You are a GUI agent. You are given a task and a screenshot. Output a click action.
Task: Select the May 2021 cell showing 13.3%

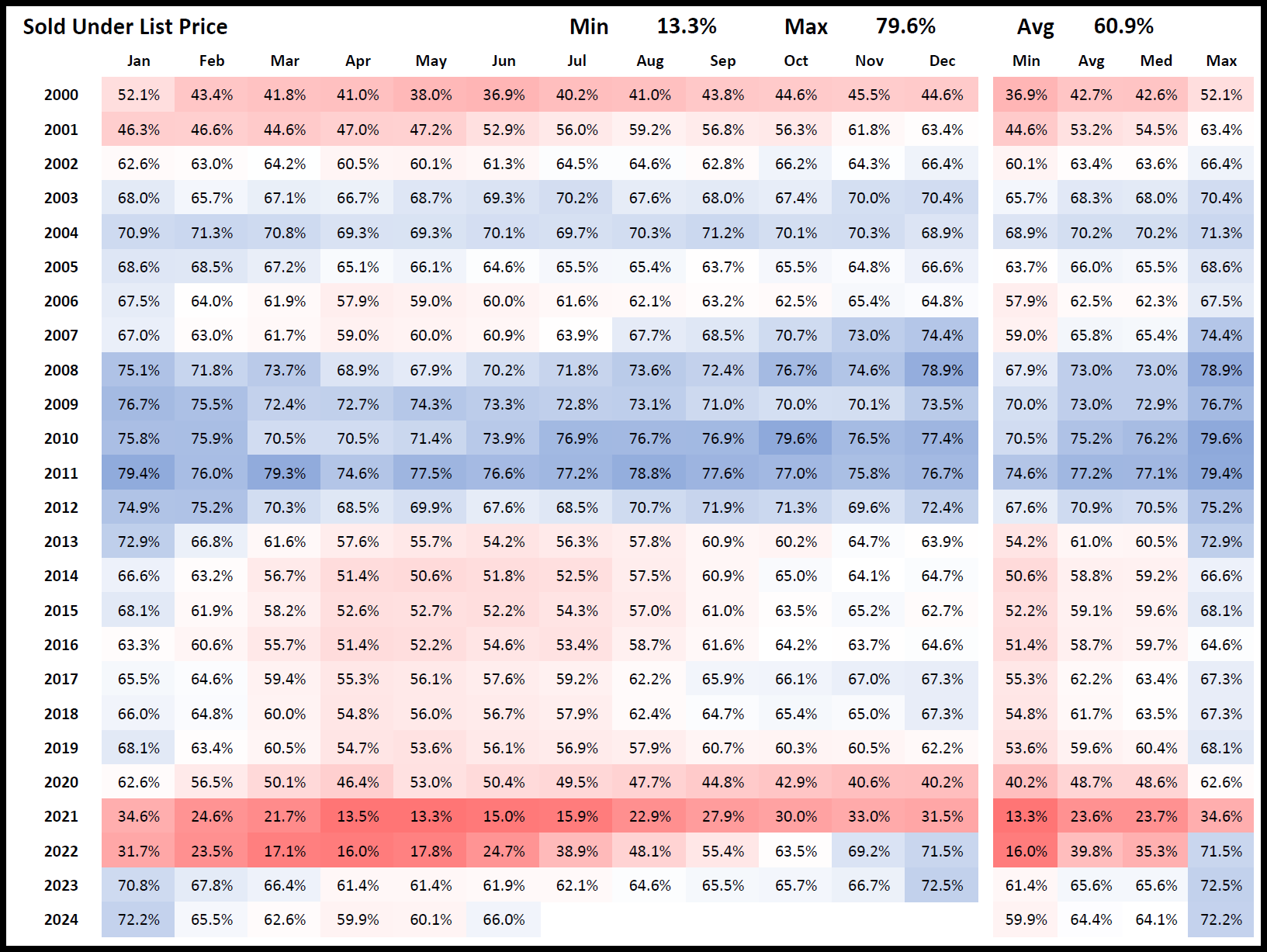coord(431,817)
